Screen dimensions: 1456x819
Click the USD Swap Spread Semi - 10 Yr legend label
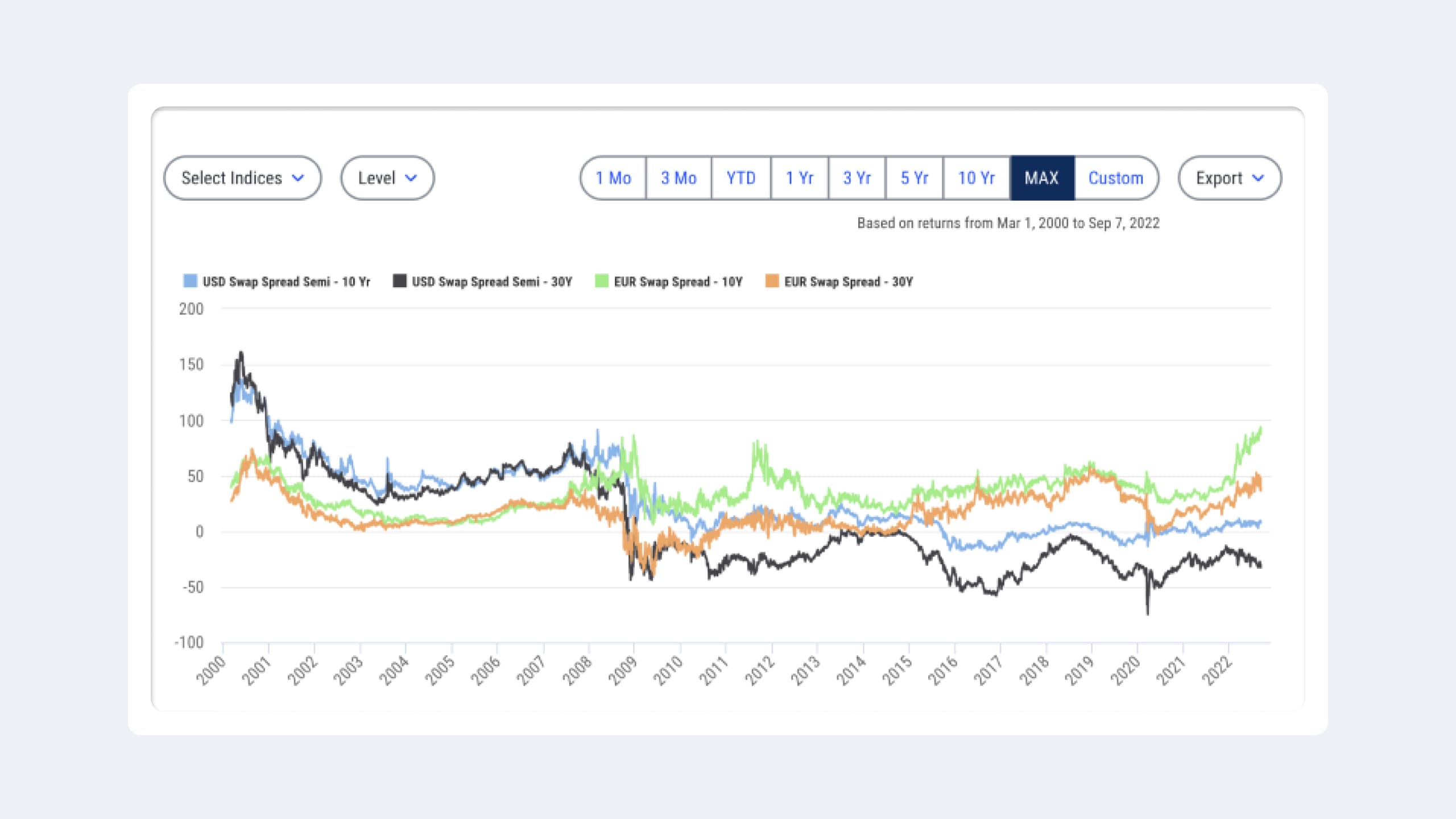pos(287,281)
